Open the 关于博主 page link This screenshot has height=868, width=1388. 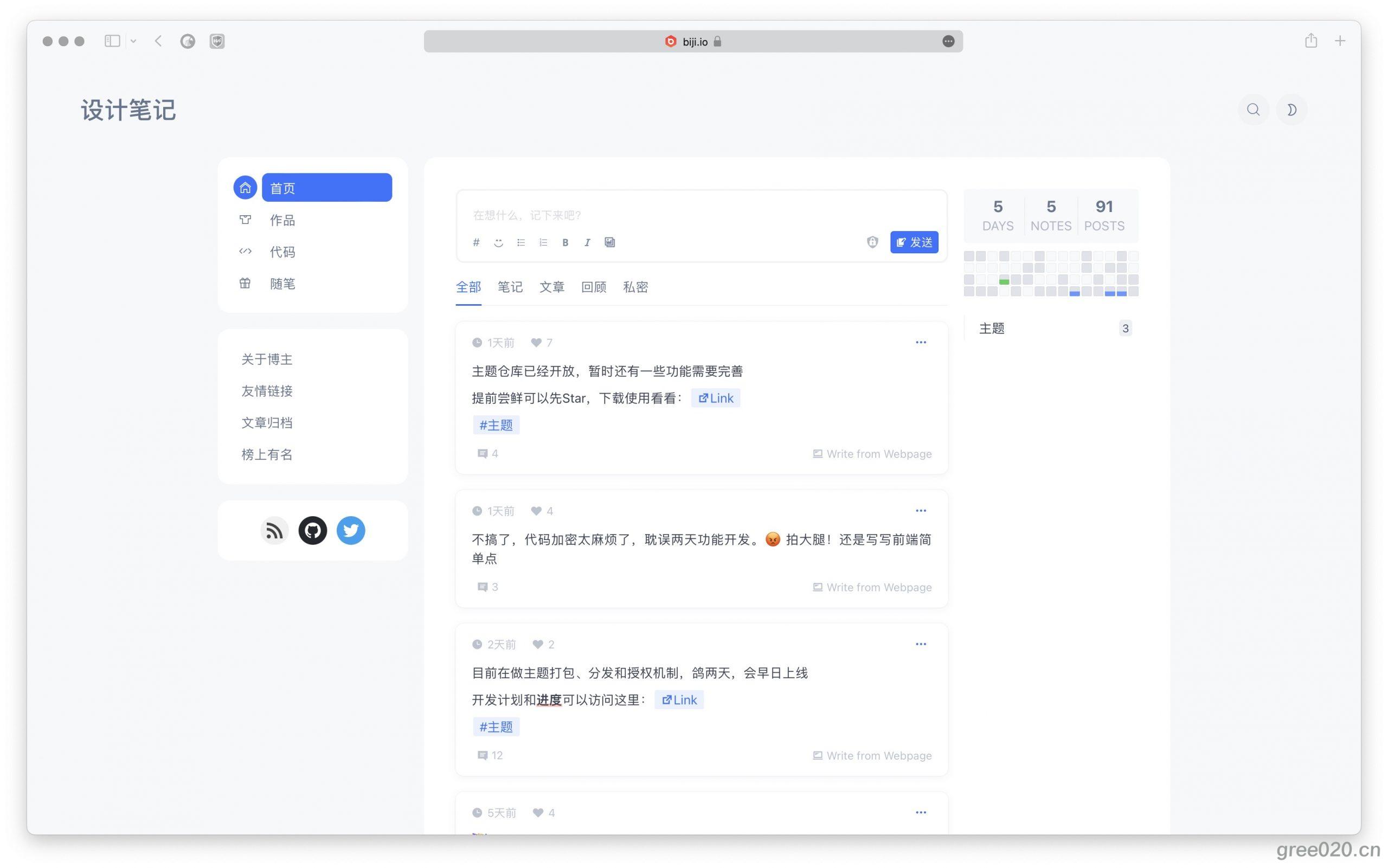(x=266, y=359)
